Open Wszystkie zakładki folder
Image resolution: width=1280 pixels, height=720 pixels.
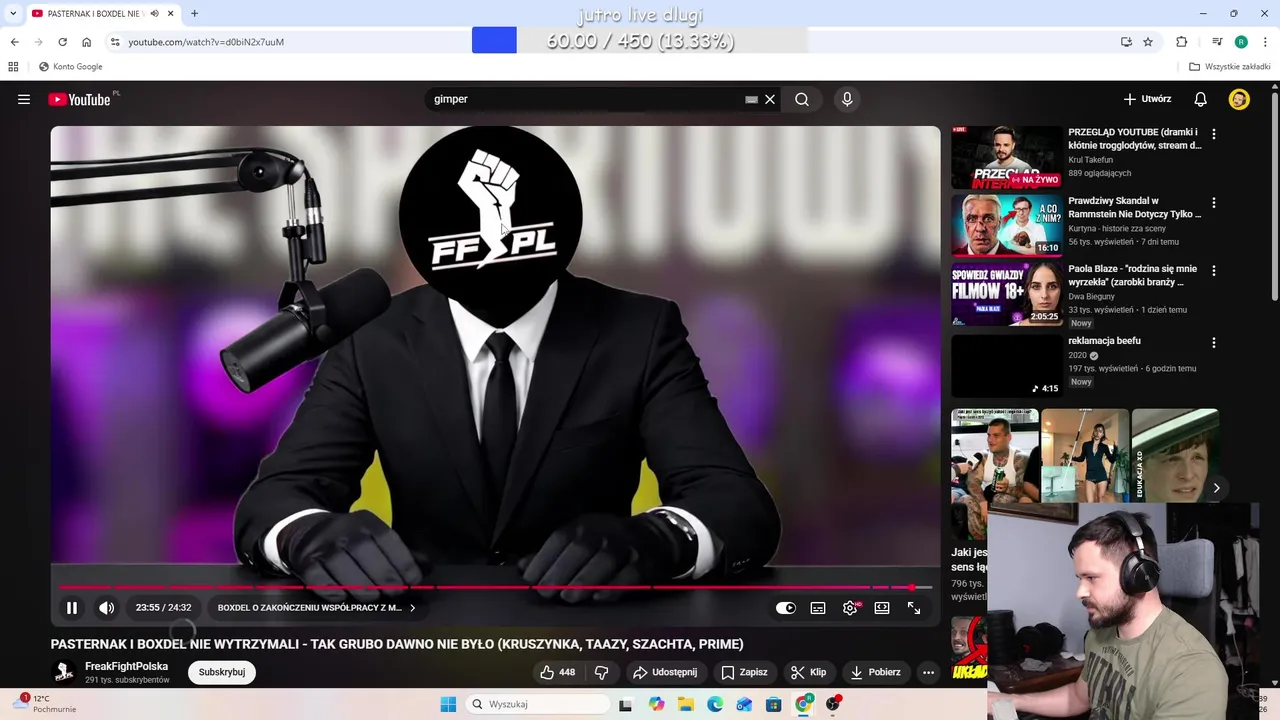(x=1229, y=67)
